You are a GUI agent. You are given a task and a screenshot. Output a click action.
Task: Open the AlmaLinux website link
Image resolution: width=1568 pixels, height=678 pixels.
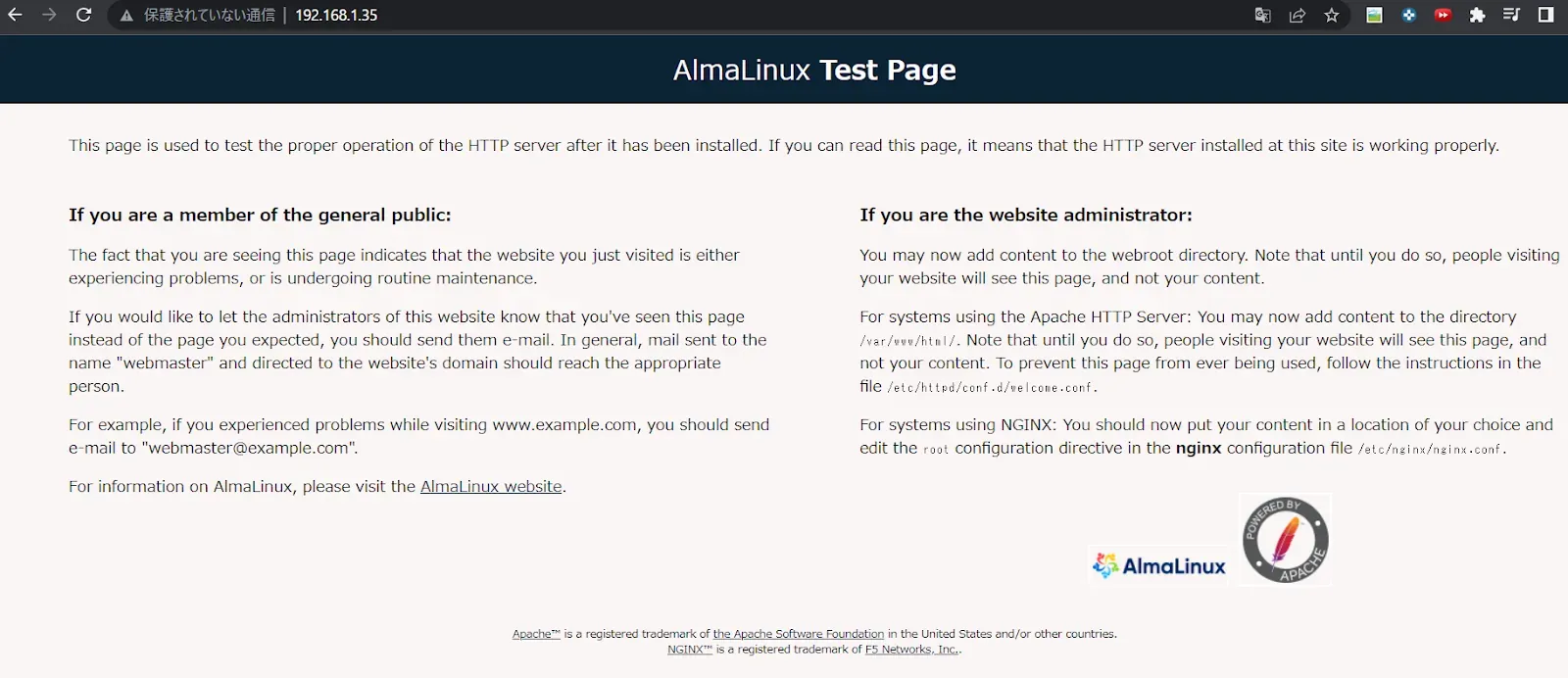pyautogui.click(x=491, y=486)
